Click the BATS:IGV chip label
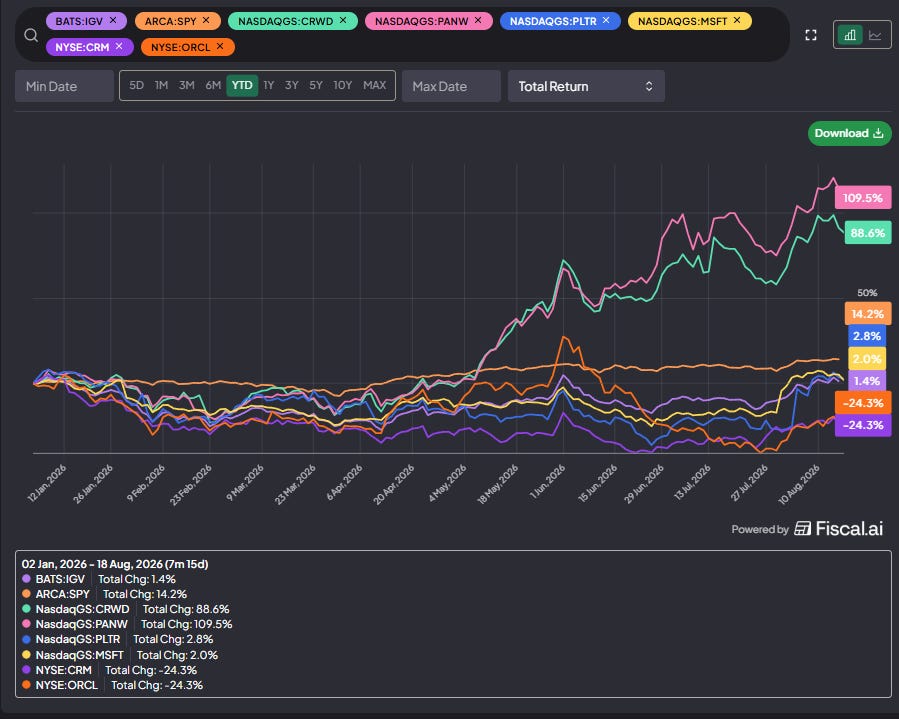This screenshot has height=719, width=899. [x=79, y=21]
